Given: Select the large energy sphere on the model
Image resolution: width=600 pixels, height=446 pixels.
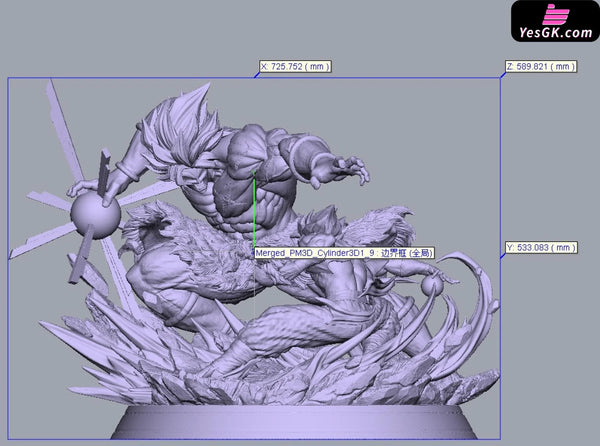Looking at the screenshot, I should pyautogui.click(x=96, y=215).
